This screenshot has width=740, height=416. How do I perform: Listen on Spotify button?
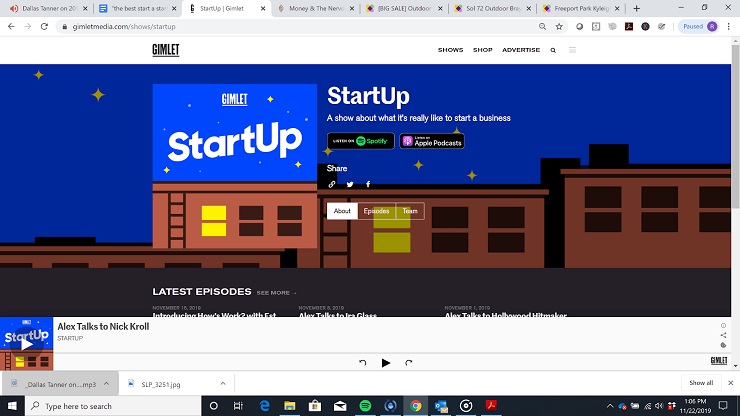pos(361,141)
